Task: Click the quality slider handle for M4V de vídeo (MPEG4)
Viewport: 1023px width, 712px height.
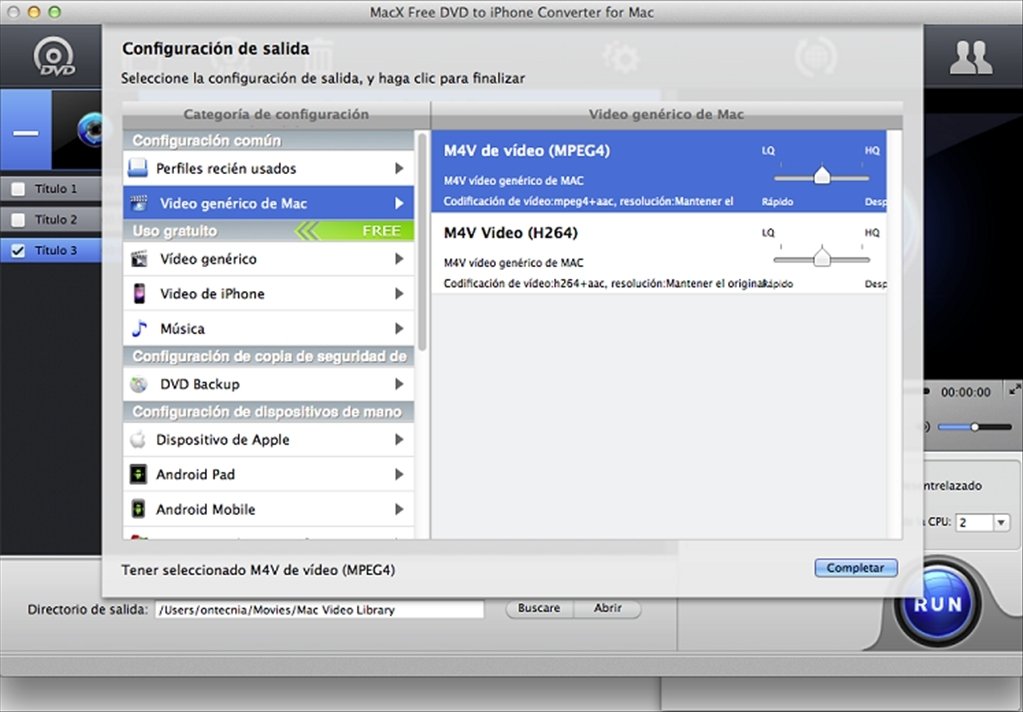Action: pyautogui.click(x=822, y=175)
